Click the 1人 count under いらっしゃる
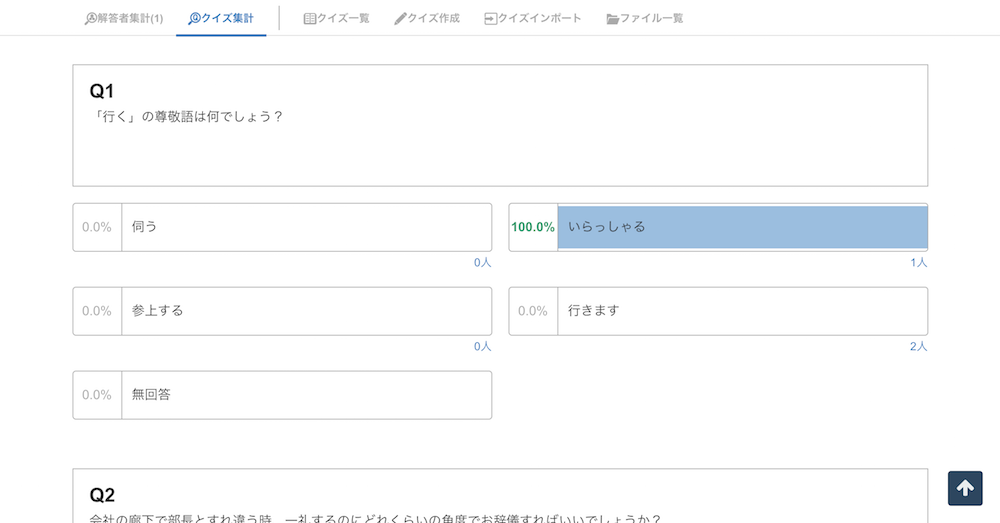The width and height of the screenshot is (1000, 523). pos(918,263)
